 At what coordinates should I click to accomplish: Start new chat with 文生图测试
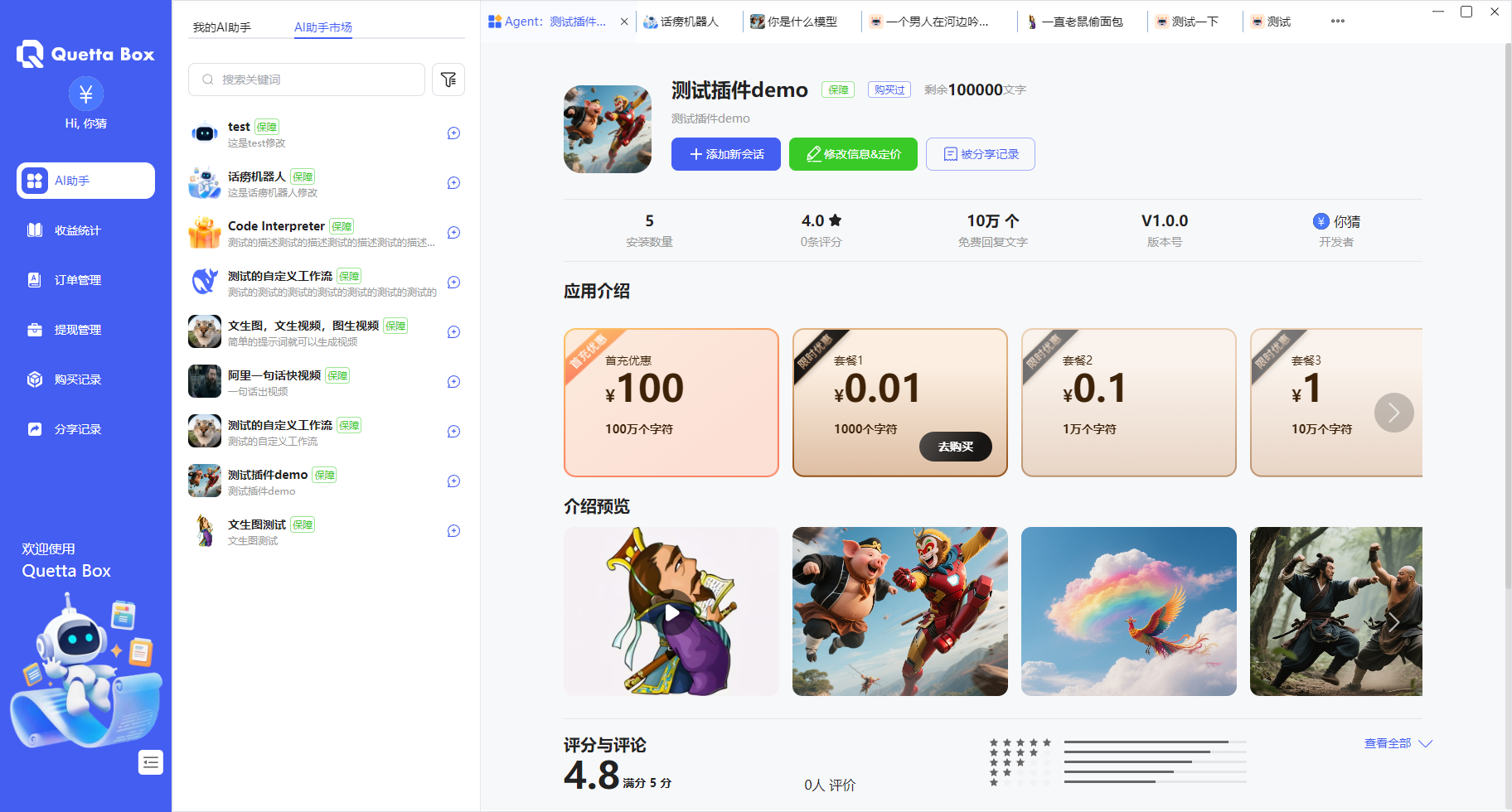point(453,531)
